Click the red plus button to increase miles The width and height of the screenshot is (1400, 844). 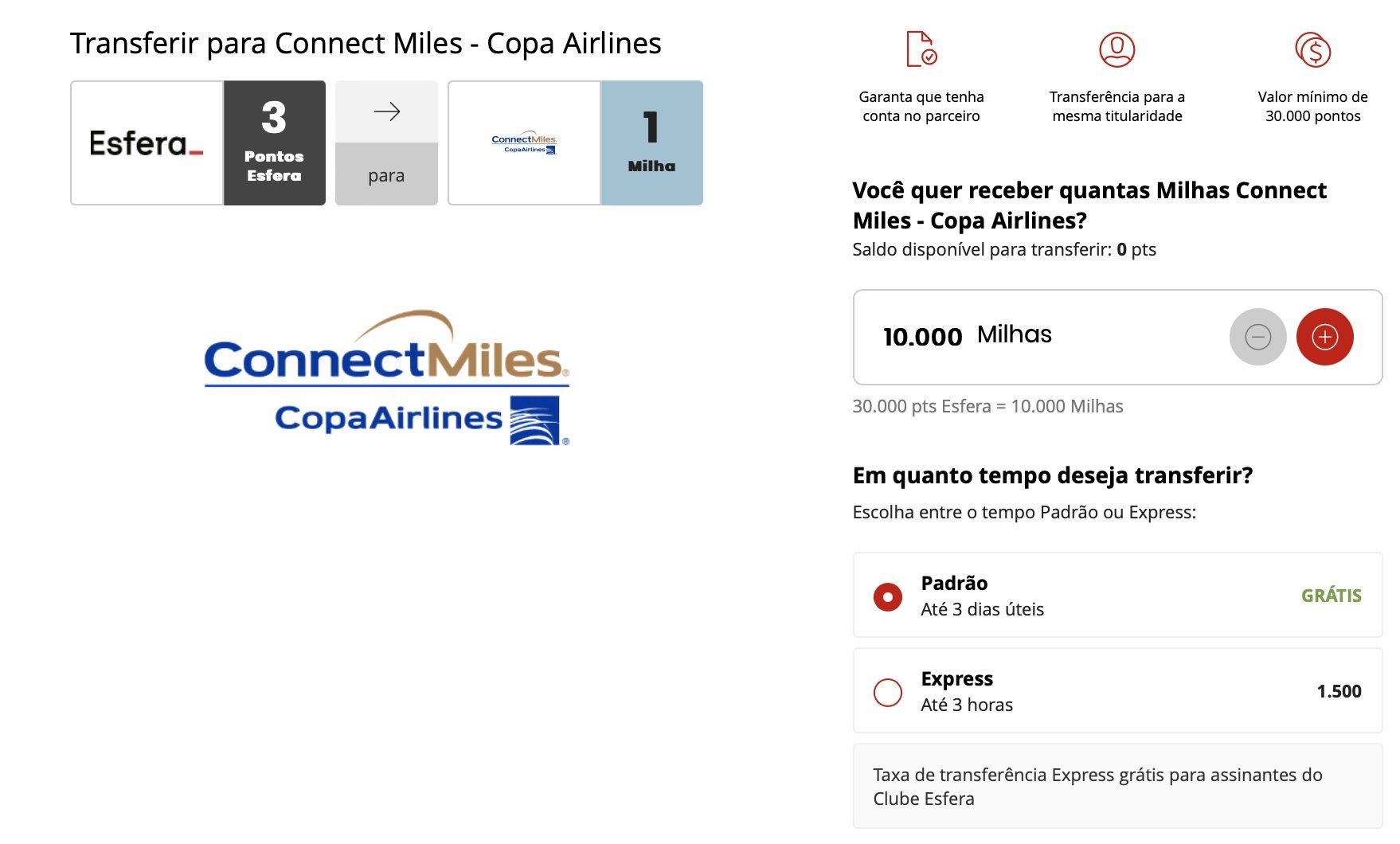[1324, 337]
